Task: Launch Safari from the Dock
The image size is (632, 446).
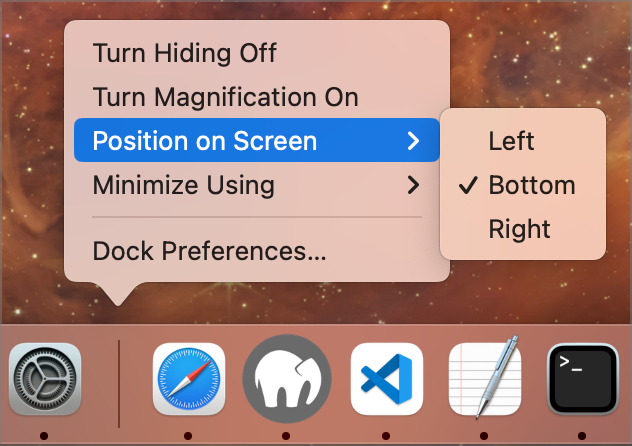Action: point(188,379)
